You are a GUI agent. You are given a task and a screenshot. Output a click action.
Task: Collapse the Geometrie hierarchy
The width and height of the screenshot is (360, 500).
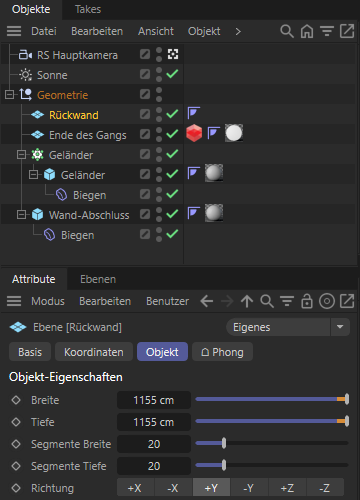(9, 95)
